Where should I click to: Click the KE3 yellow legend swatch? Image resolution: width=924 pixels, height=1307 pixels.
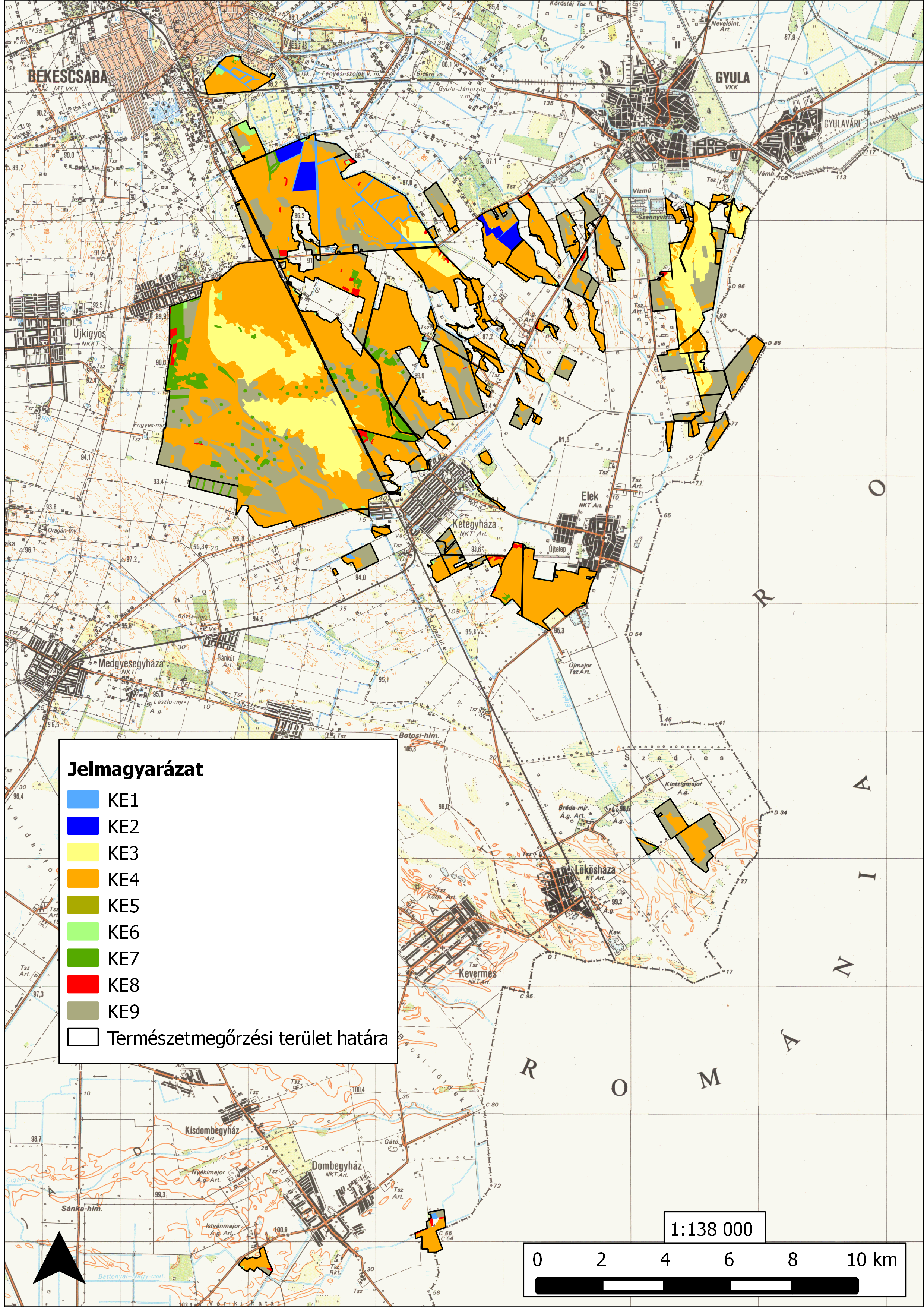[83, 853]
